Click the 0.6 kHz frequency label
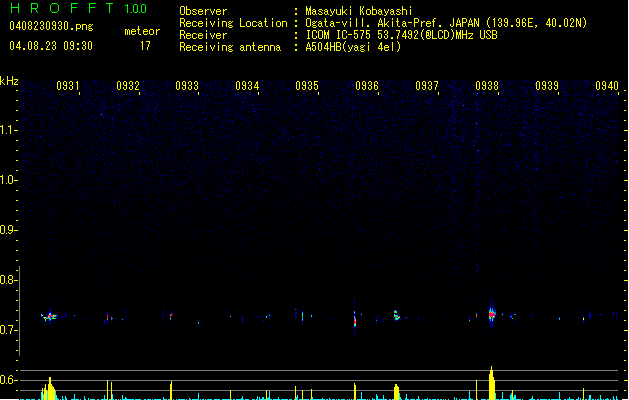Screen dimensions: 629x400 point(8,380)
